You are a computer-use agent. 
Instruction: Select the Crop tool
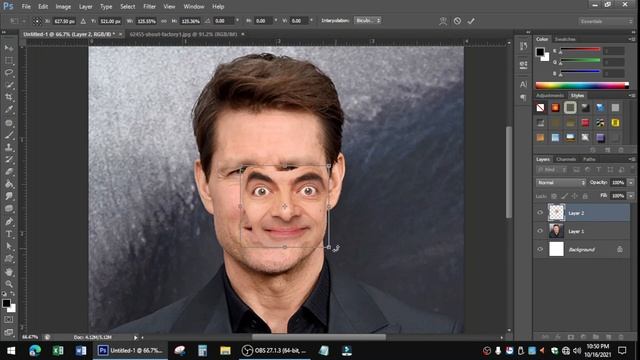pyautogui.click(x=9, y=97)
